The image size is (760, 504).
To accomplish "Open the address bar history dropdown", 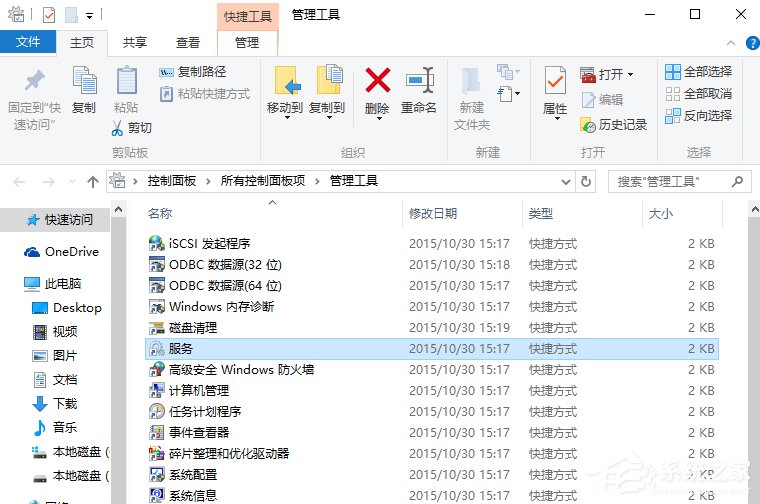I will click(x=565, y=182).
